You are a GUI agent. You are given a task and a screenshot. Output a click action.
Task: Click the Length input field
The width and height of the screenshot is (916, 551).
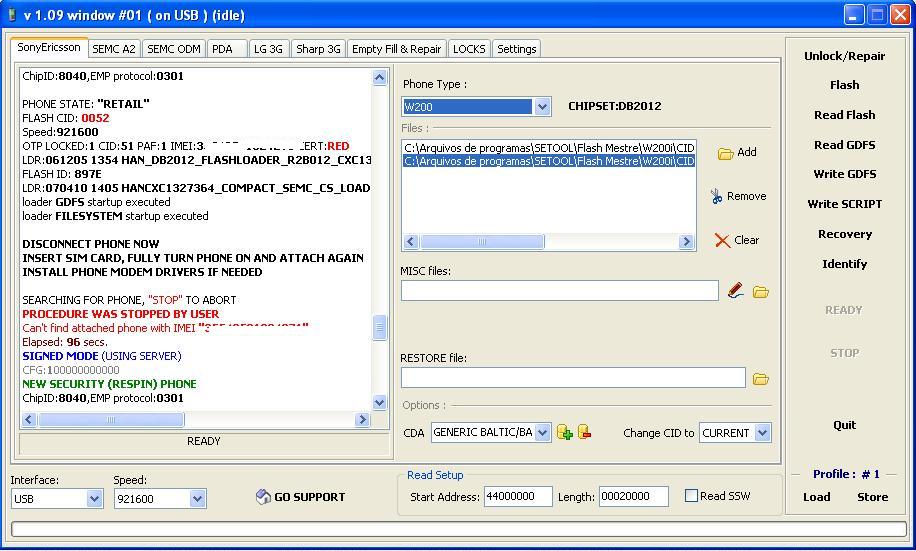(x=634, y=497)
